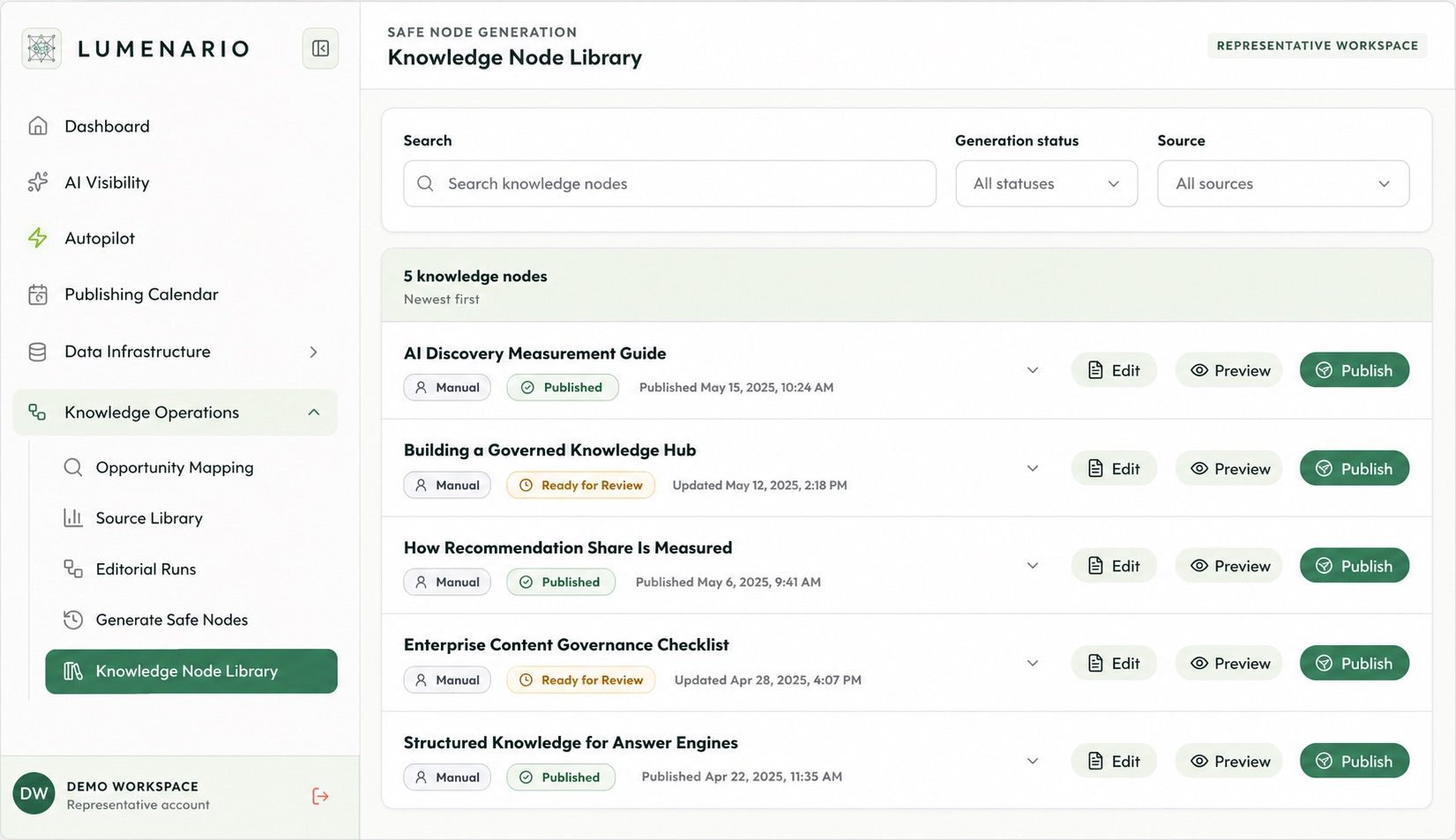Expand Enterprise Content Governance Checklist row
The image size is (1456, 840).
(1033, 663)
